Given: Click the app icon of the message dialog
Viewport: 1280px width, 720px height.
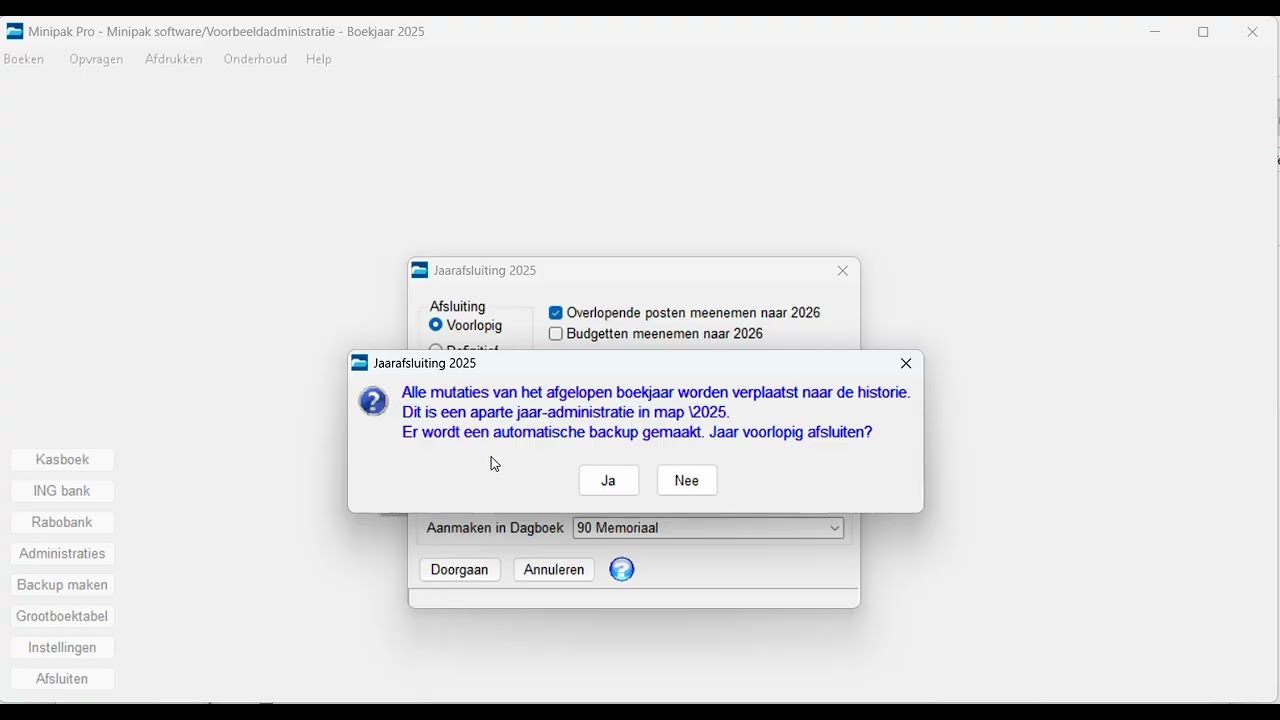Looking at the screenshot, I should click(360, 363).
